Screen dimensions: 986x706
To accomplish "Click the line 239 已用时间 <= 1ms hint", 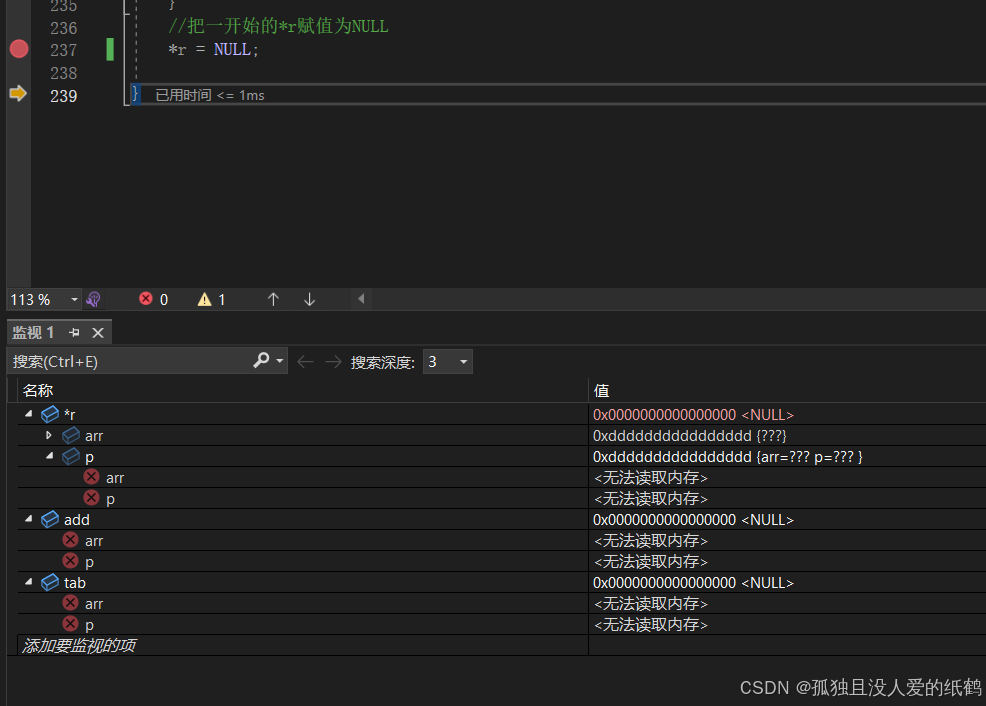I will pyautogui.click(x=210, y=95).
